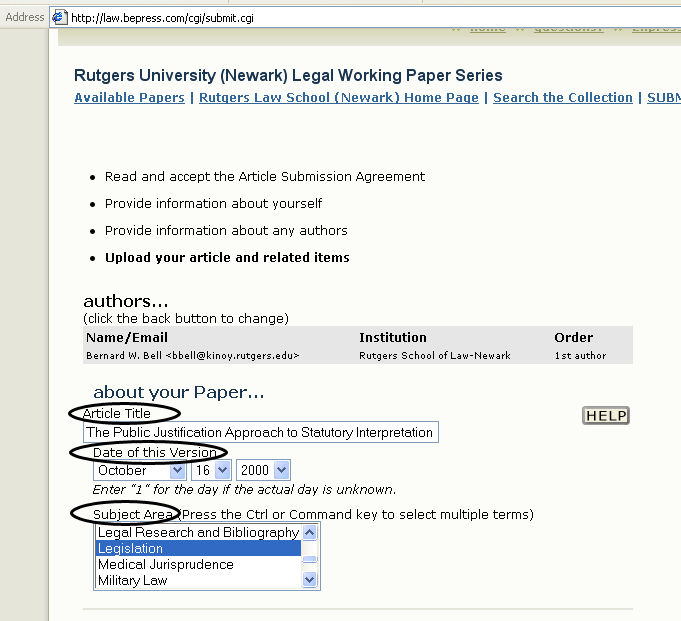Image resolution: width=681 pixels, height=621 pixels.
Task: Select Medical Jurisprudence in subject list
Action: click(x=198, y=565)
